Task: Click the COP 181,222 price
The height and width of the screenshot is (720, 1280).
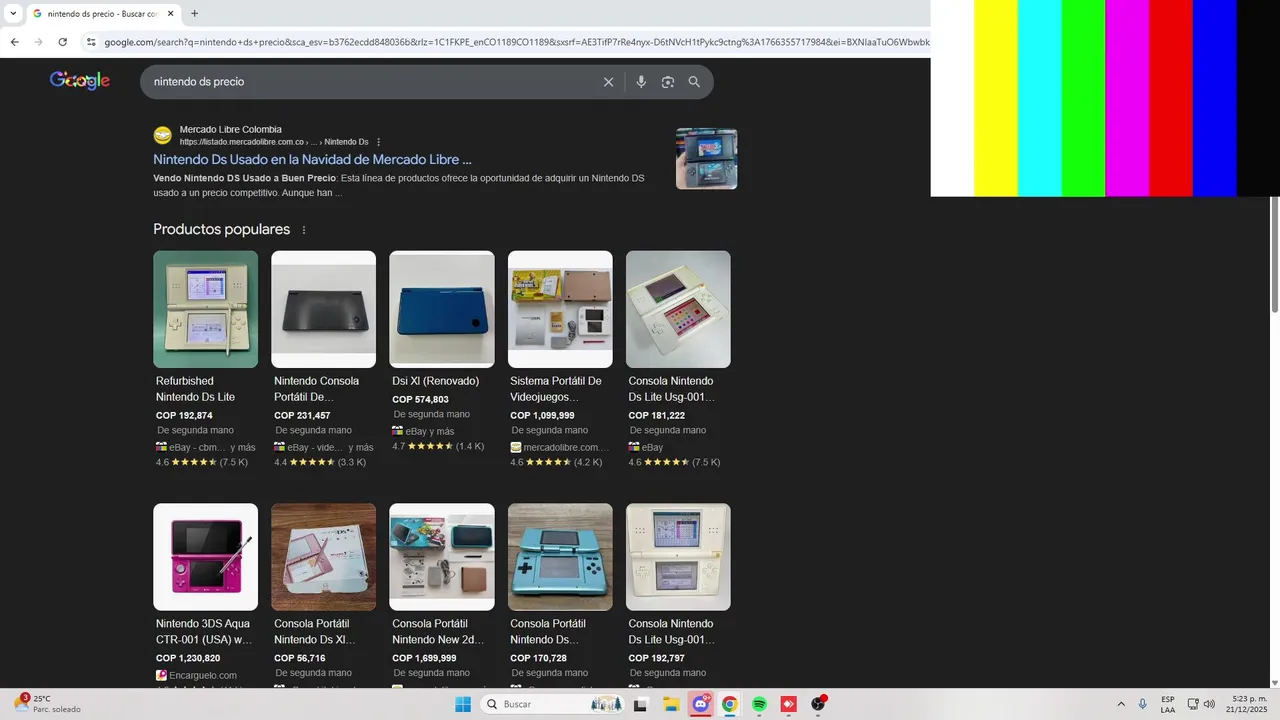Action: 656,415
